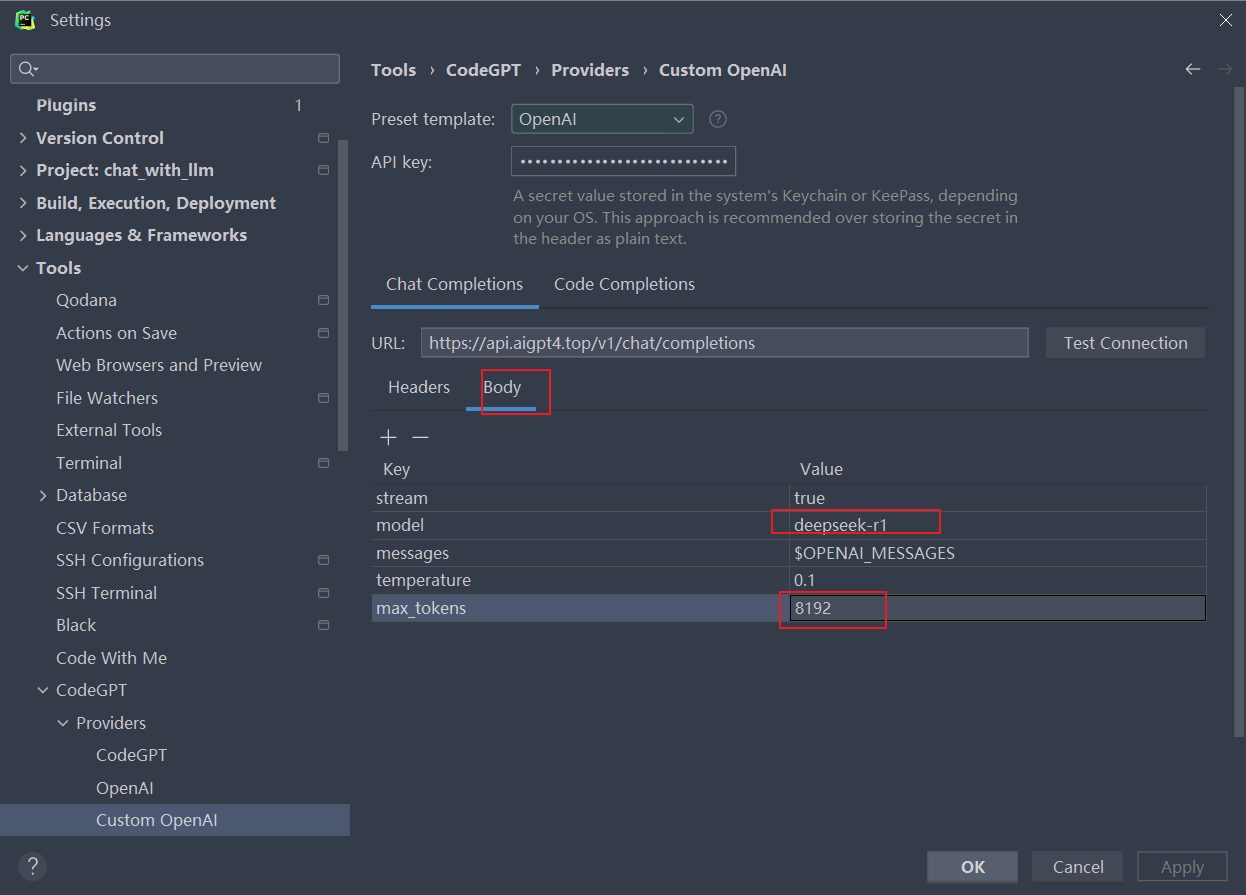The height and width of the screenshot is (895, 1246).
Task: Click the temperature value 0.1
Action: 997,580
